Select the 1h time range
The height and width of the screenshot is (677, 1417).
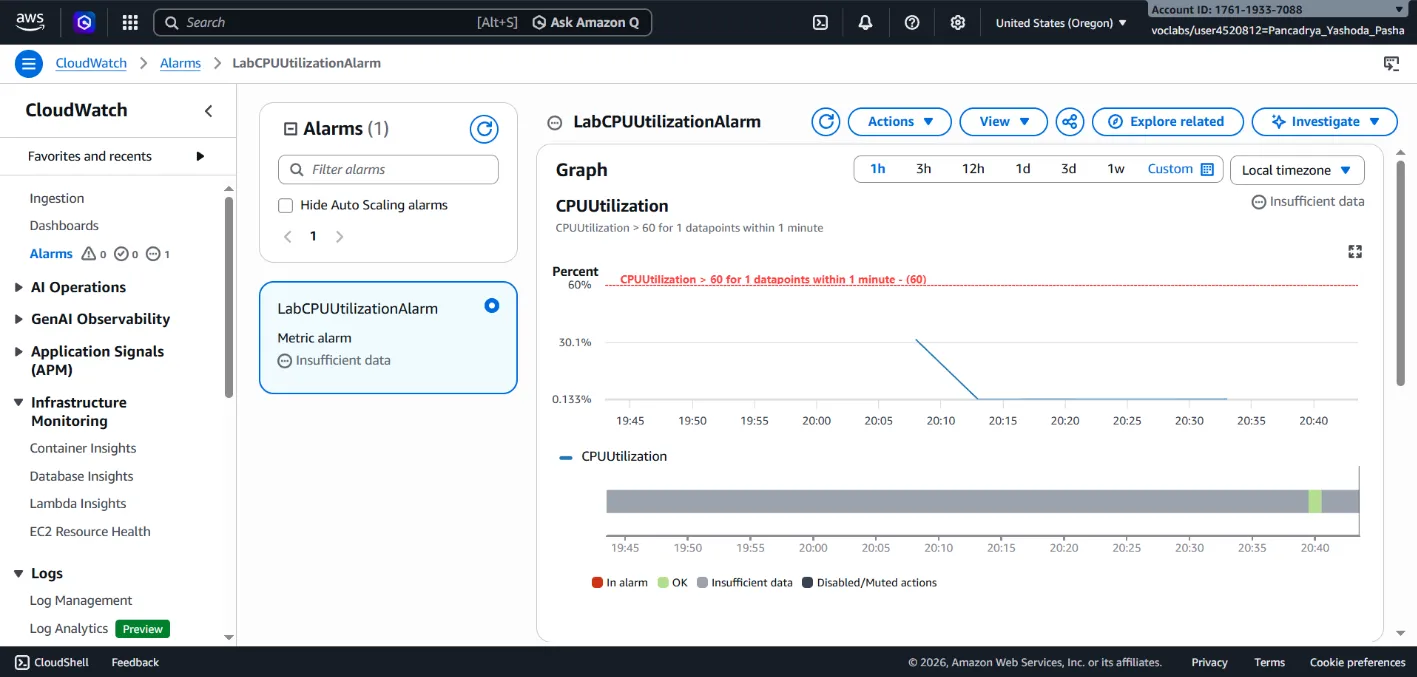click(x=878, y=169)
